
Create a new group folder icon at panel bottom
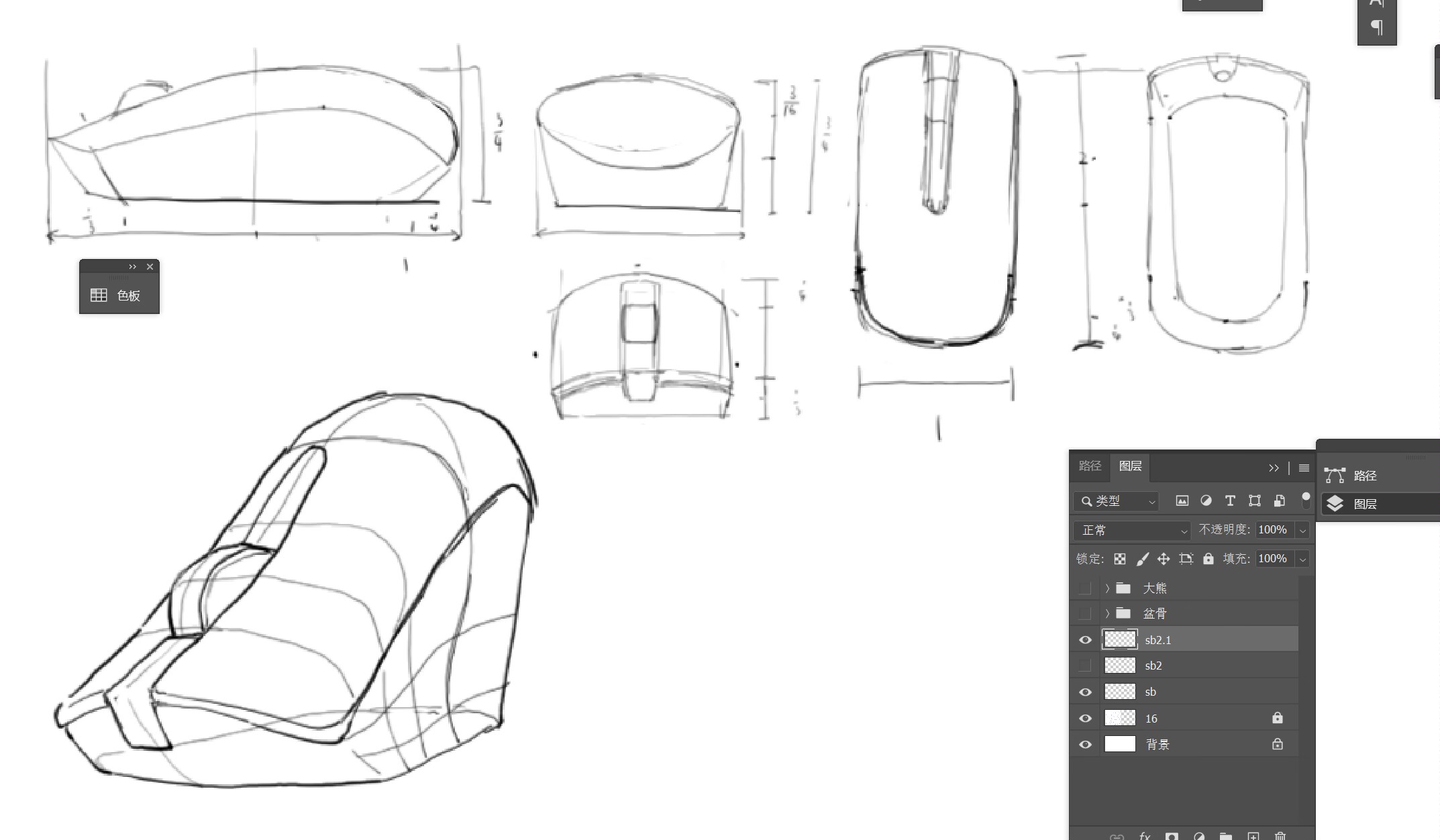[x=1226, y=836]
